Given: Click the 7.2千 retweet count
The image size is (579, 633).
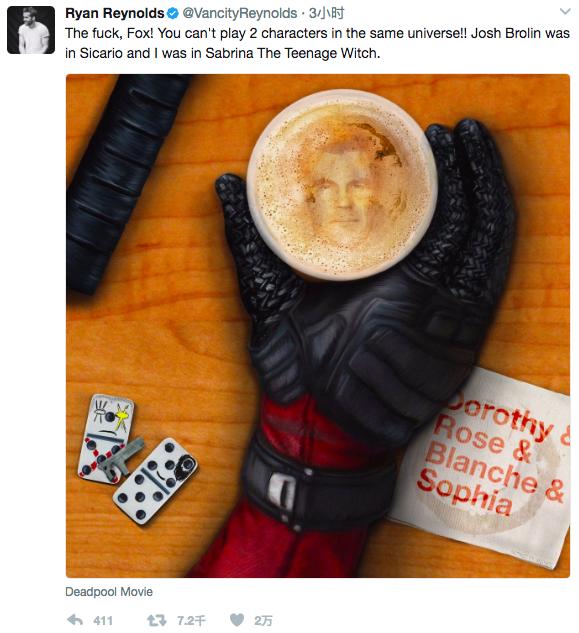Looking at the screenshot, I should point(191,620).
